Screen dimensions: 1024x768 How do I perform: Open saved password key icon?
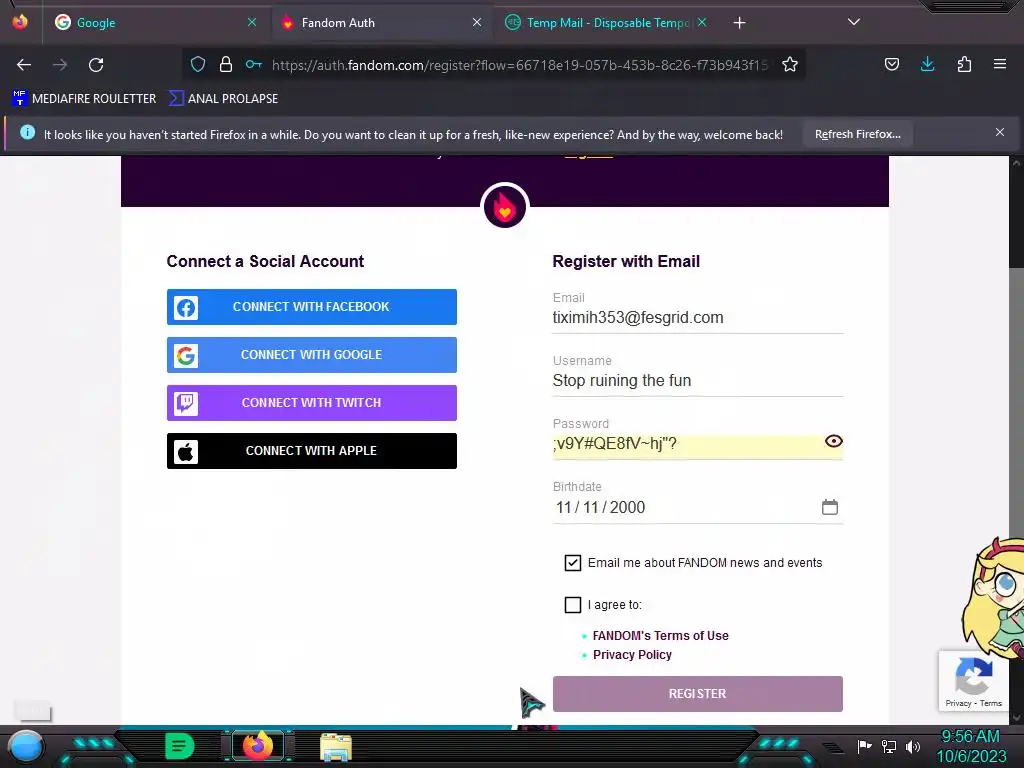pos(253,64)
